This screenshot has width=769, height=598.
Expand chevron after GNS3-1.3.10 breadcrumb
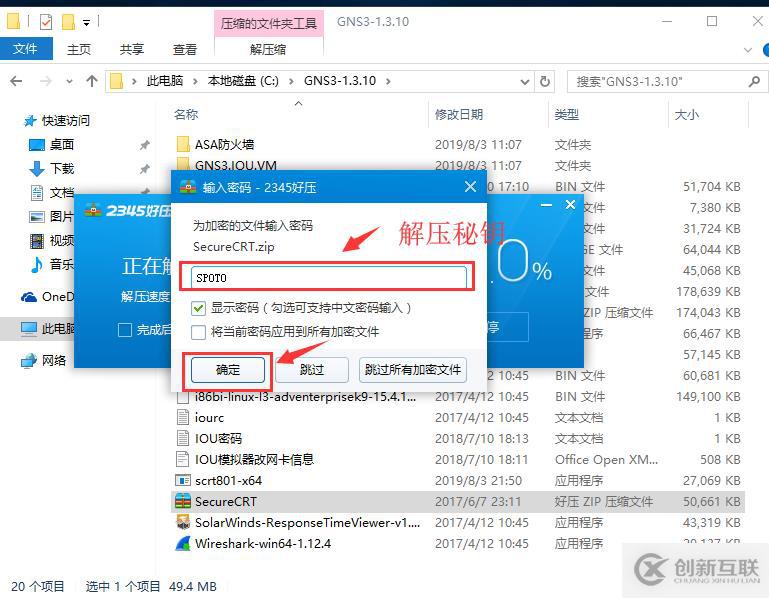(x=388, y=81)
